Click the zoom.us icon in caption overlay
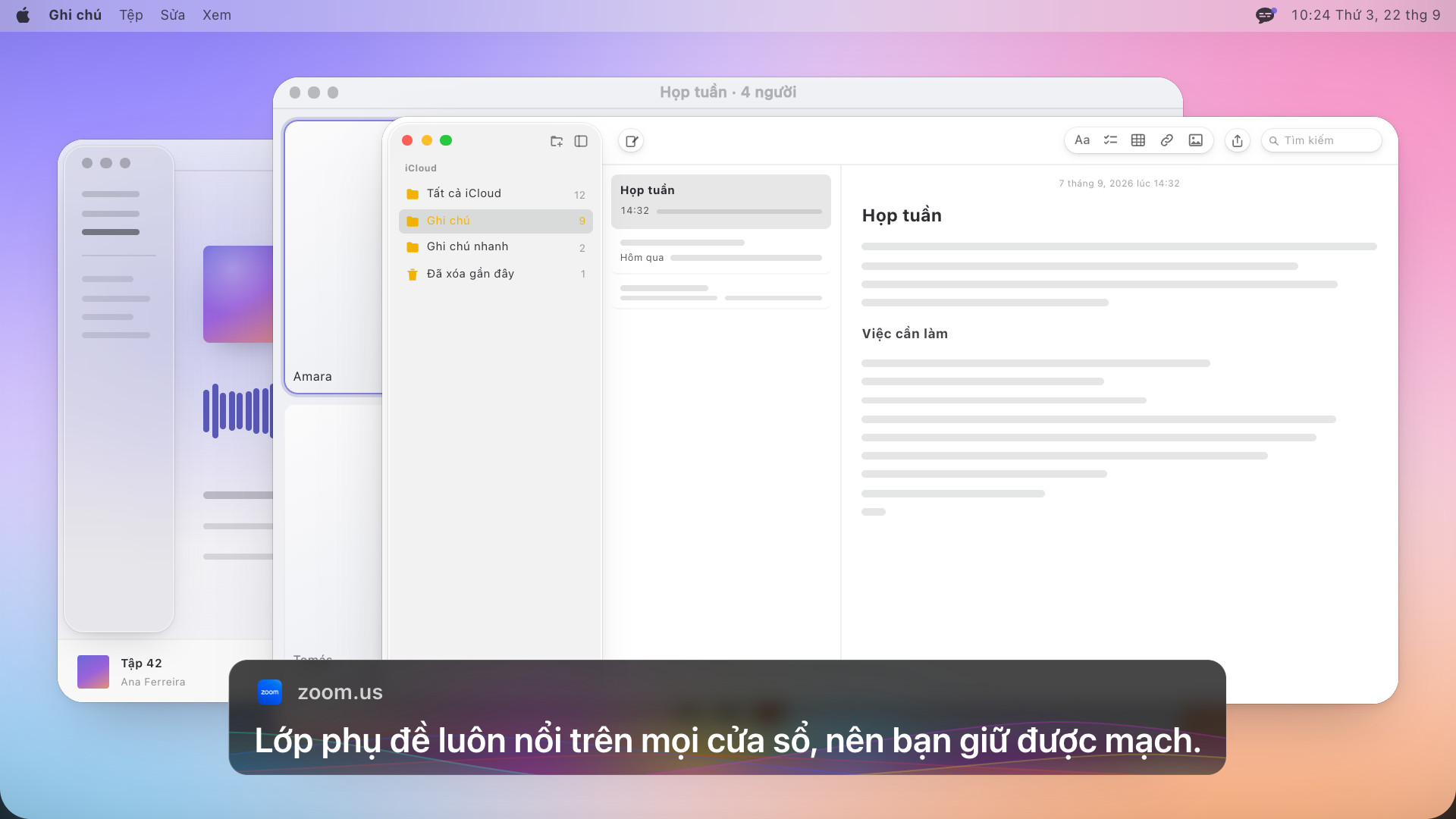This screenshot has height=819, width=1456. pos(270,692)
